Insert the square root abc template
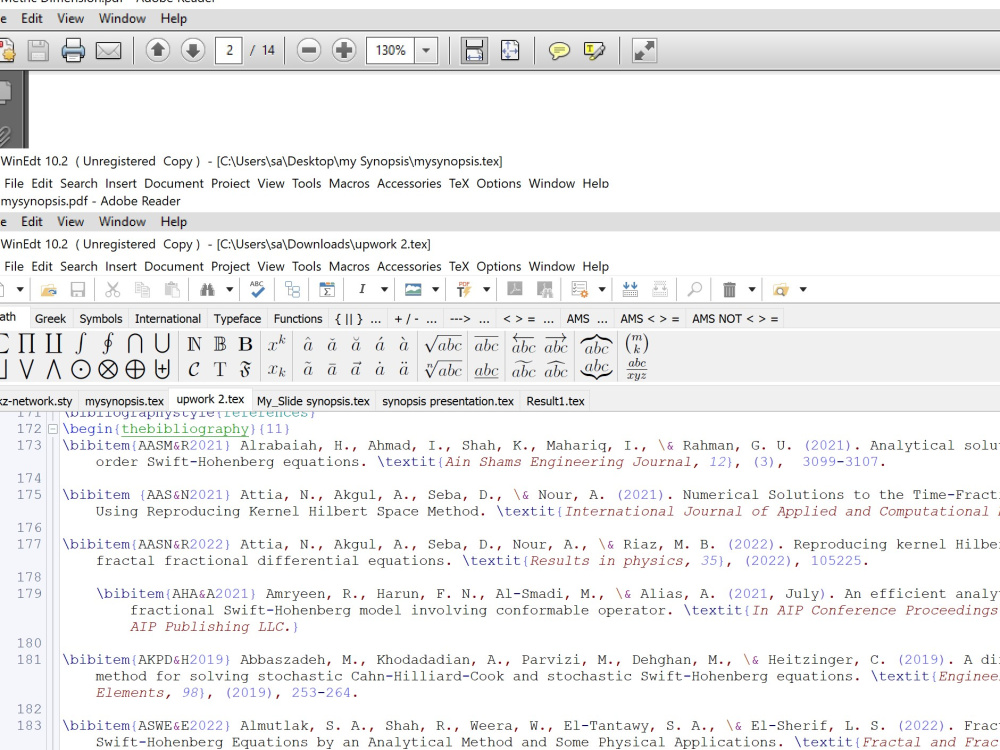Screen dimensions: 1000x750 click(x=443, y=344)
